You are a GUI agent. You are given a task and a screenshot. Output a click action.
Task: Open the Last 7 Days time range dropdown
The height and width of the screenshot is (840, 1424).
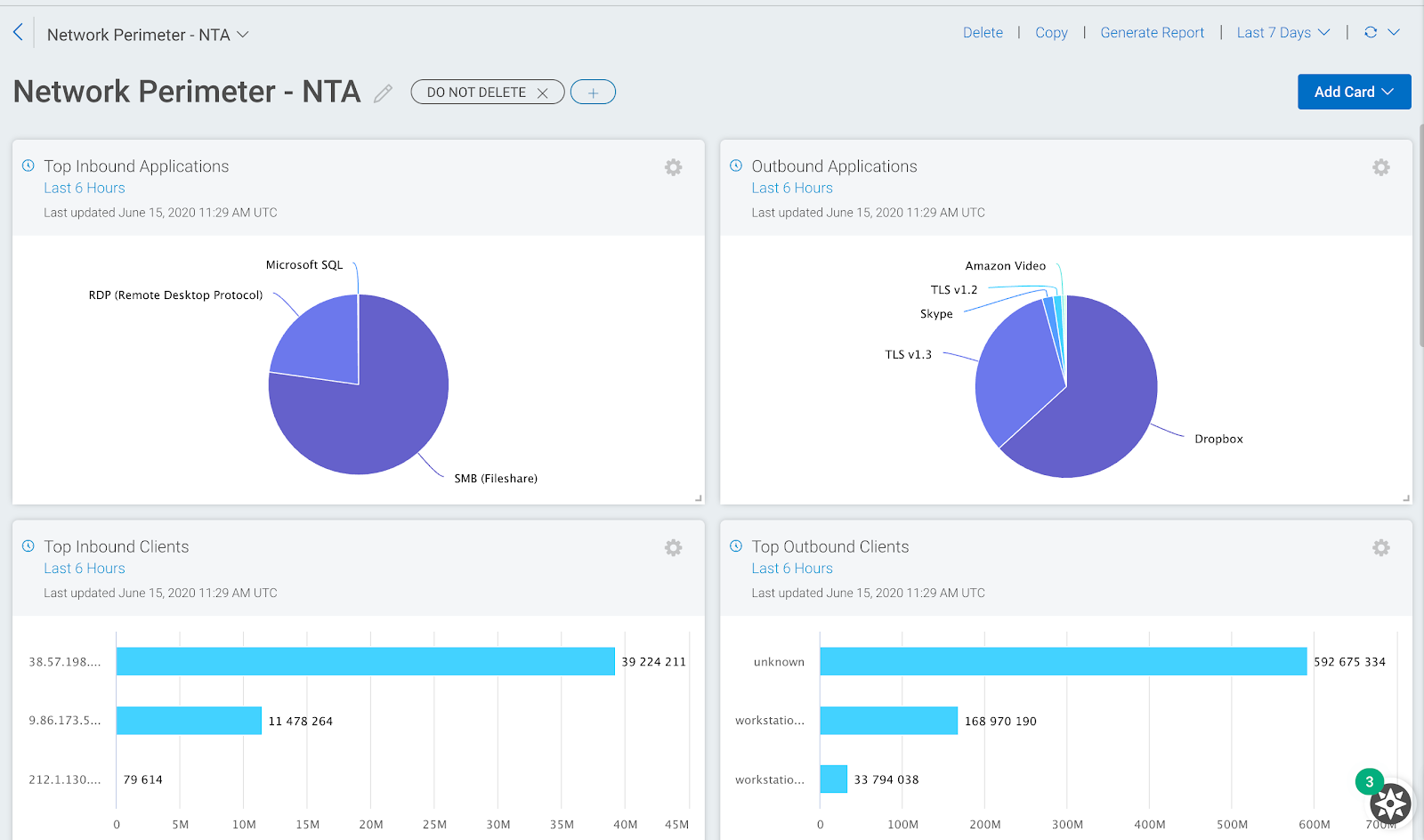[1282, 33]
